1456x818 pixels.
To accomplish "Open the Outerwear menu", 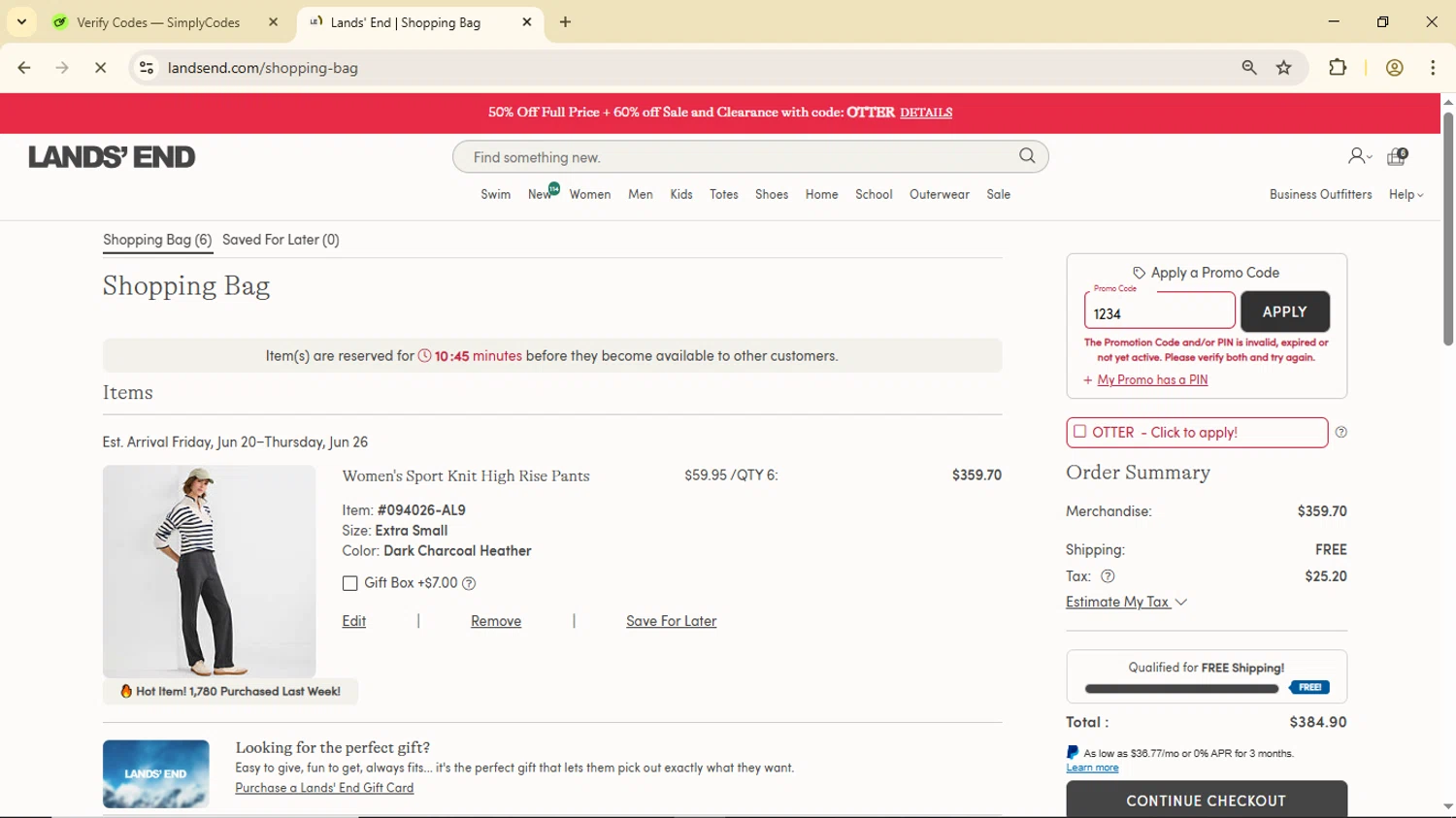I will coord(940,195).
